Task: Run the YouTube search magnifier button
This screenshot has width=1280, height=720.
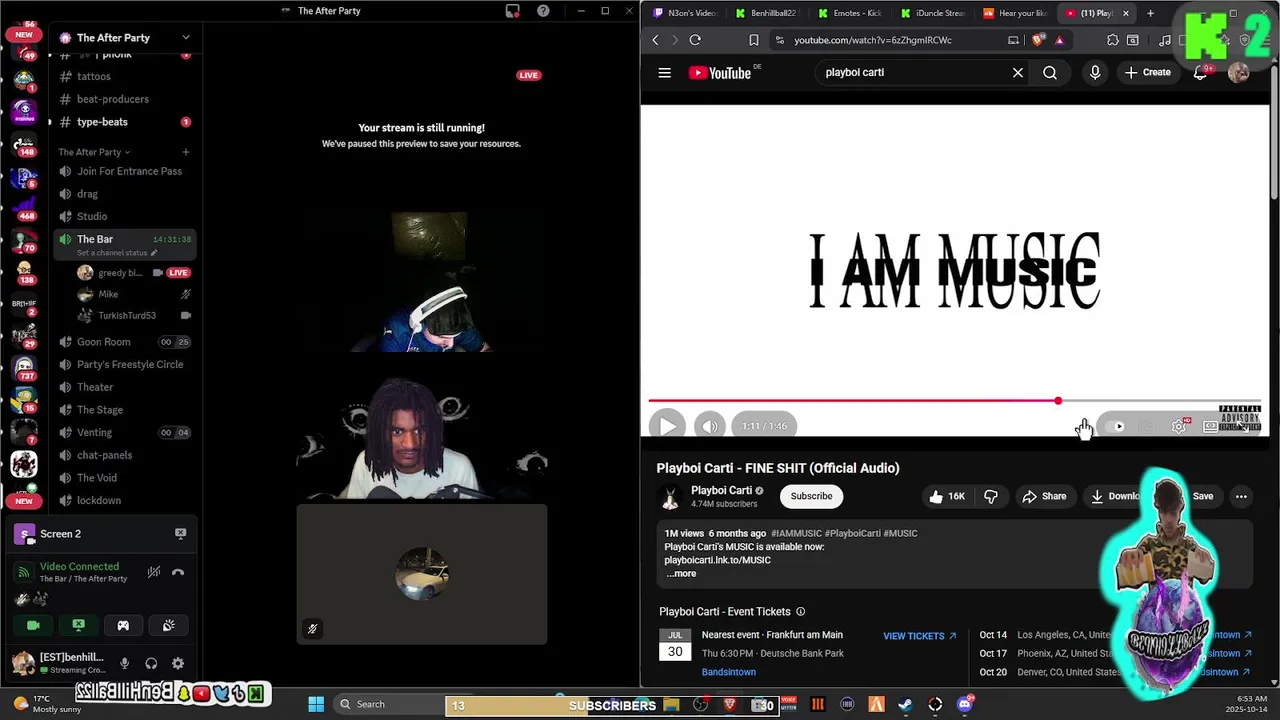Action: pyautogui.click(x=1050, y=72)
